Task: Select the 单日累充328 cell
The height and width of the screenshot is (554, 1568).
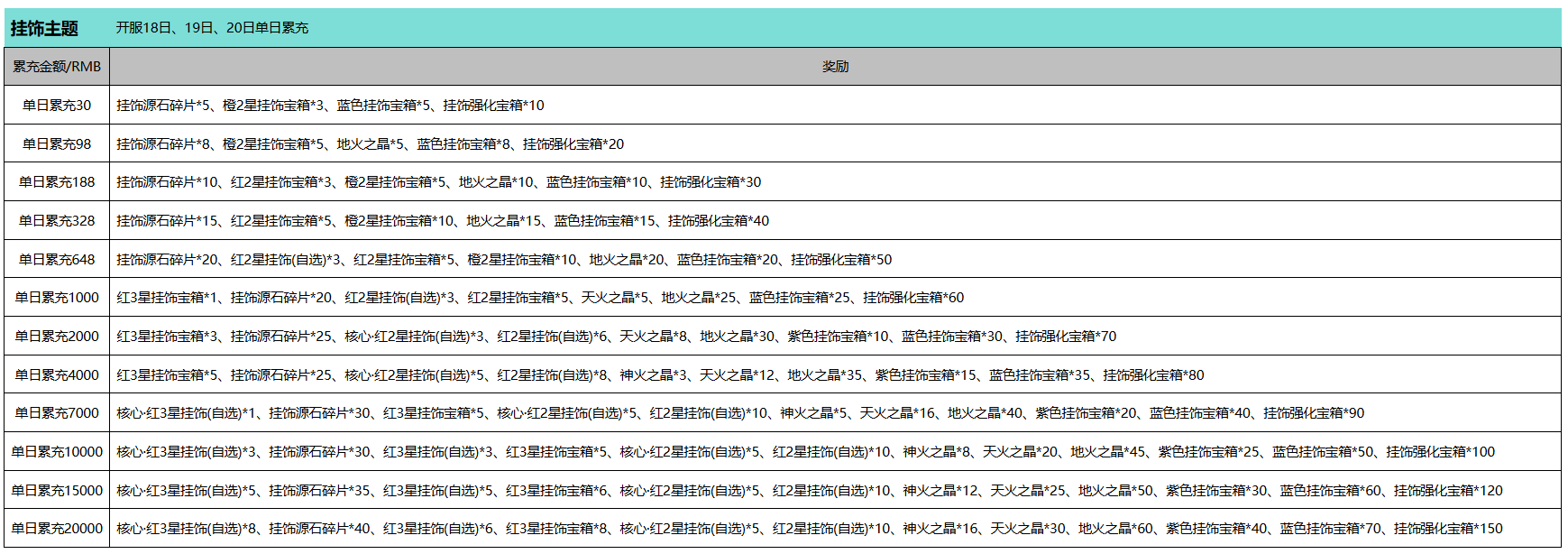Action: (57, 221)
